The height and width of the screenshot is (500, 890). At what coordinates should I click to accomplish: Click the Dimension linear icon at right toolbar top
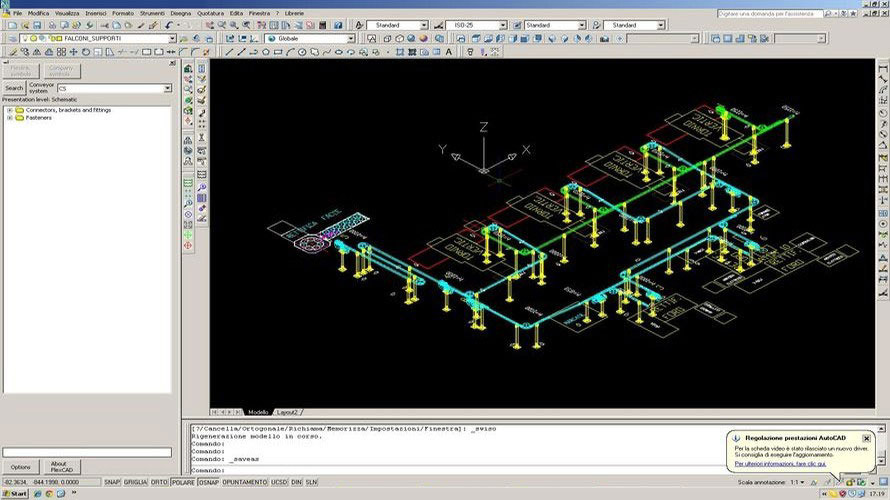[x=883, y=69]
